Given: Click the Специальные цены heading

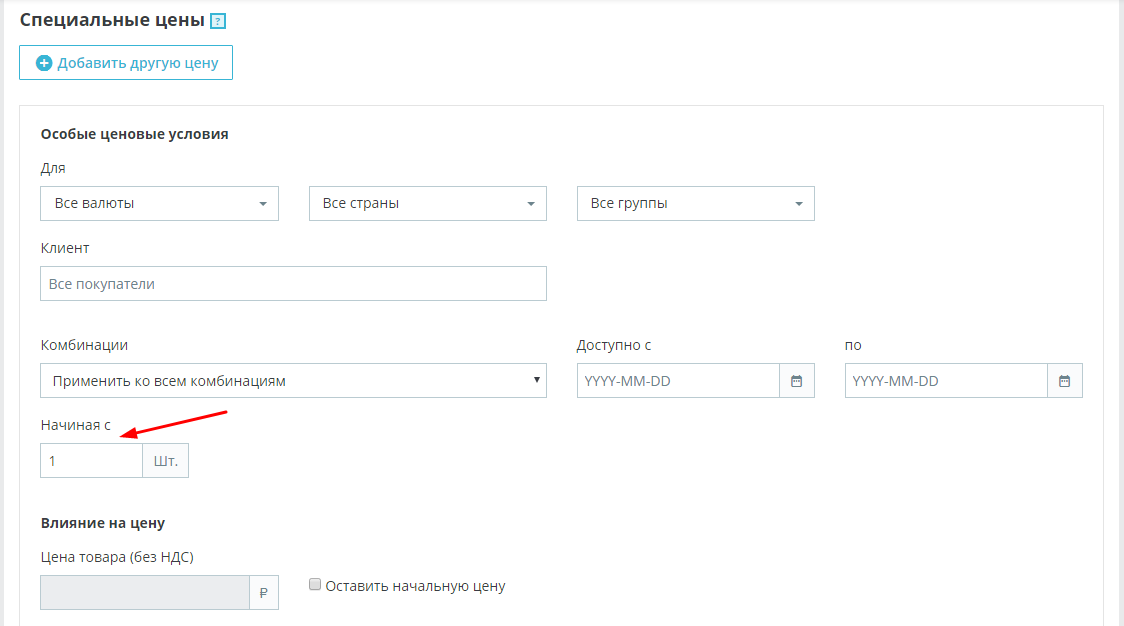Looking at the screenshot, I should point(112,20).
